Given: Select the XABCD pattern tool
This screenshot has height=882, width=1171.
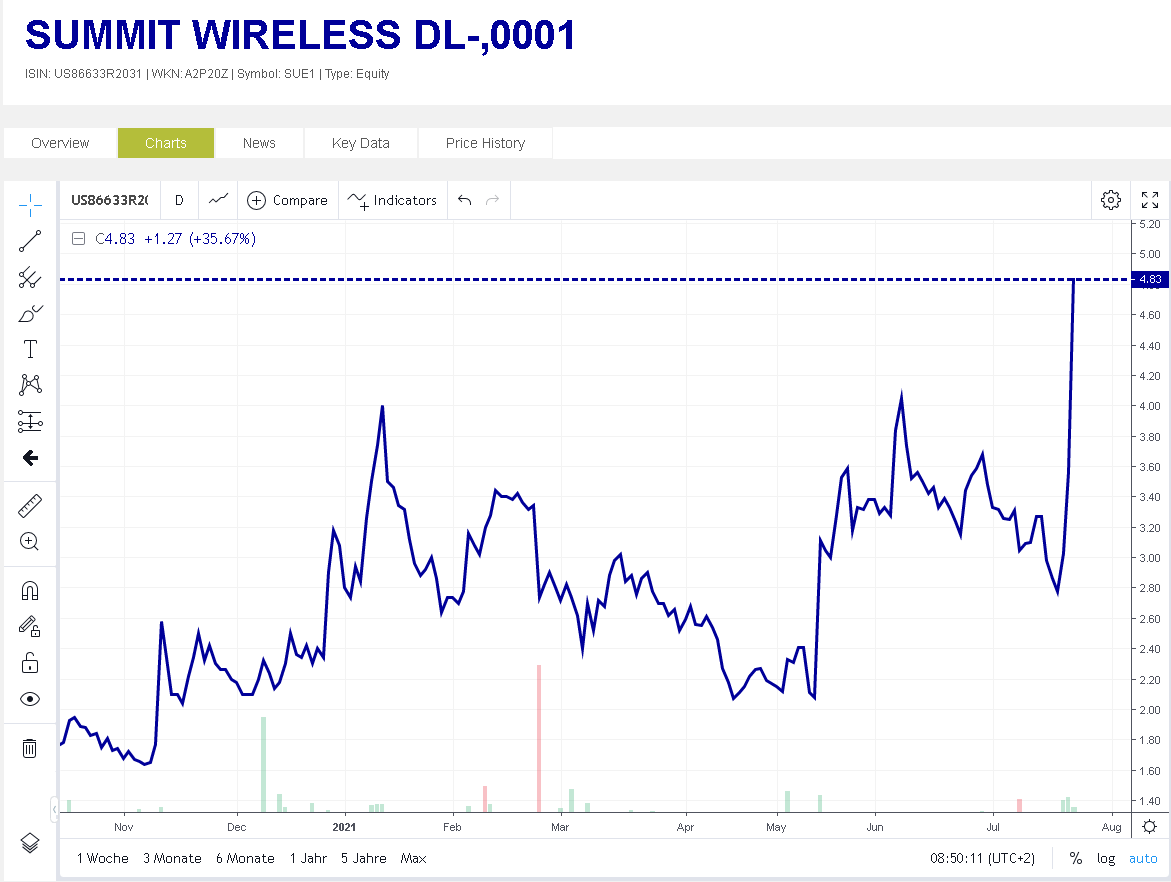Looking at the screenshot, I should coord(30,385).
